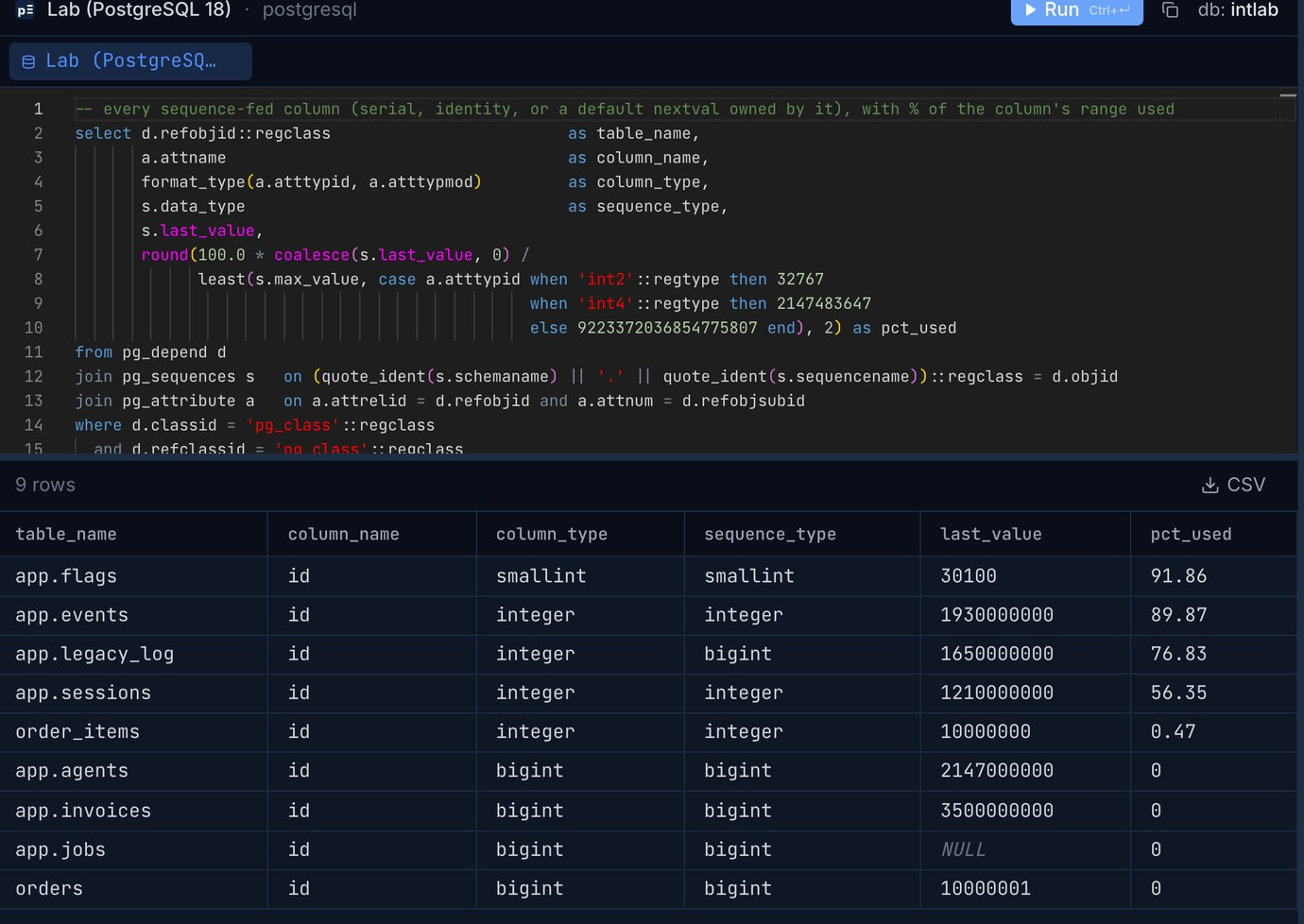Select the app.events row cell
1304x924 pixels.
(x=133, y=615)
